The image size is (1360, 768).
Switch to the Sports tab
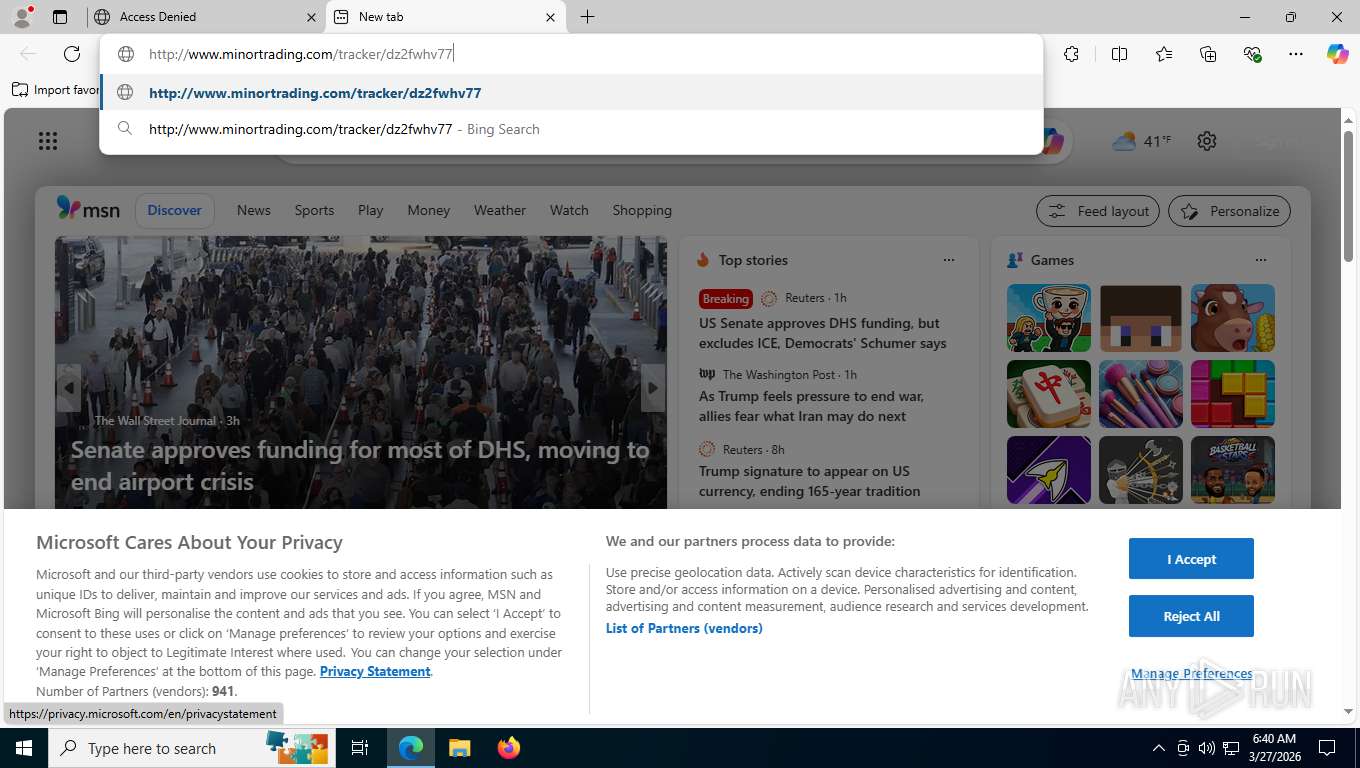pyautogui.click(x=314, y=210)
